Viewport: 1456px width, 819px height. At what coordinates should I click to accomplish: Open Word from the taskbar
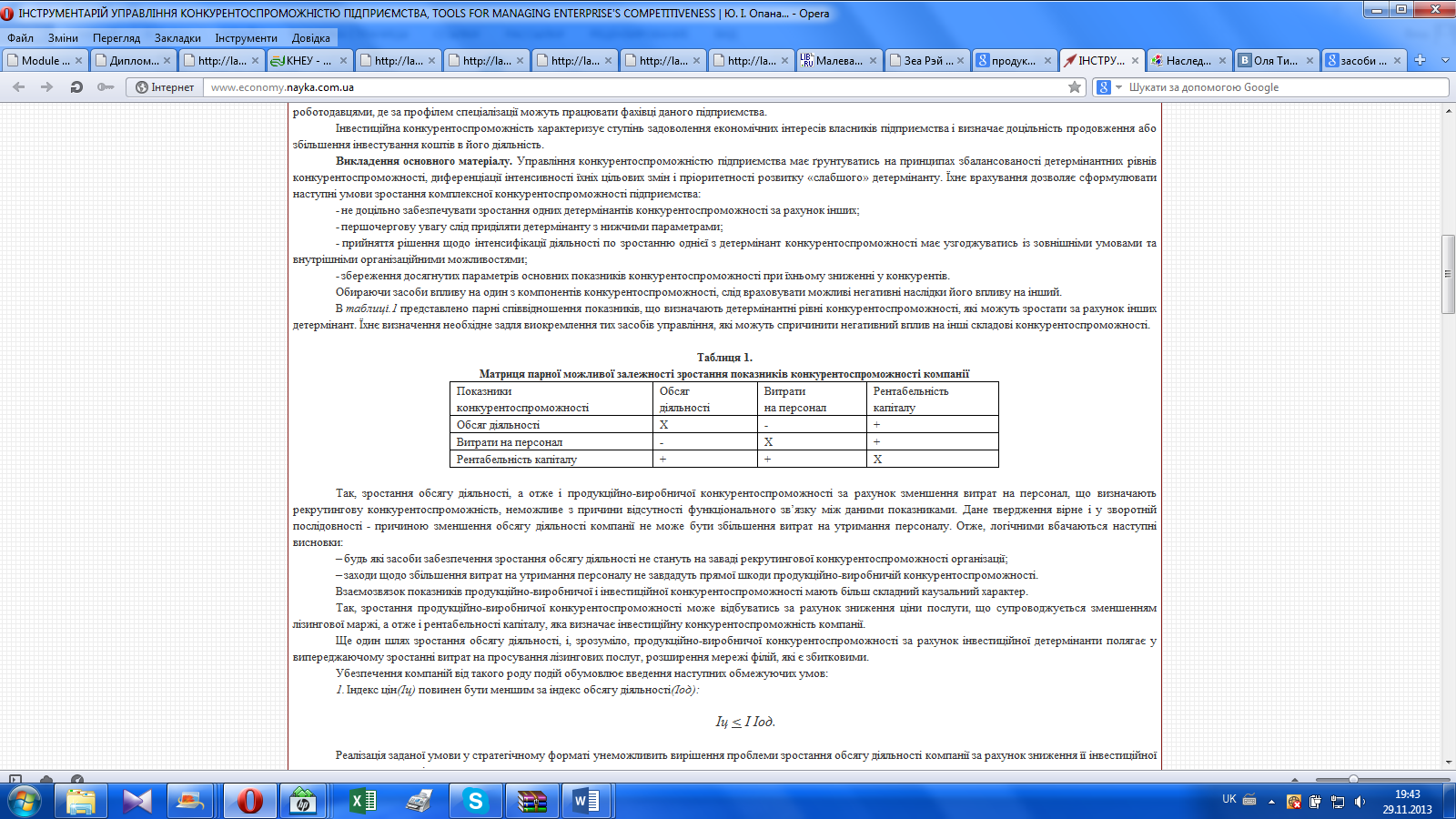(x=587, y=801)
